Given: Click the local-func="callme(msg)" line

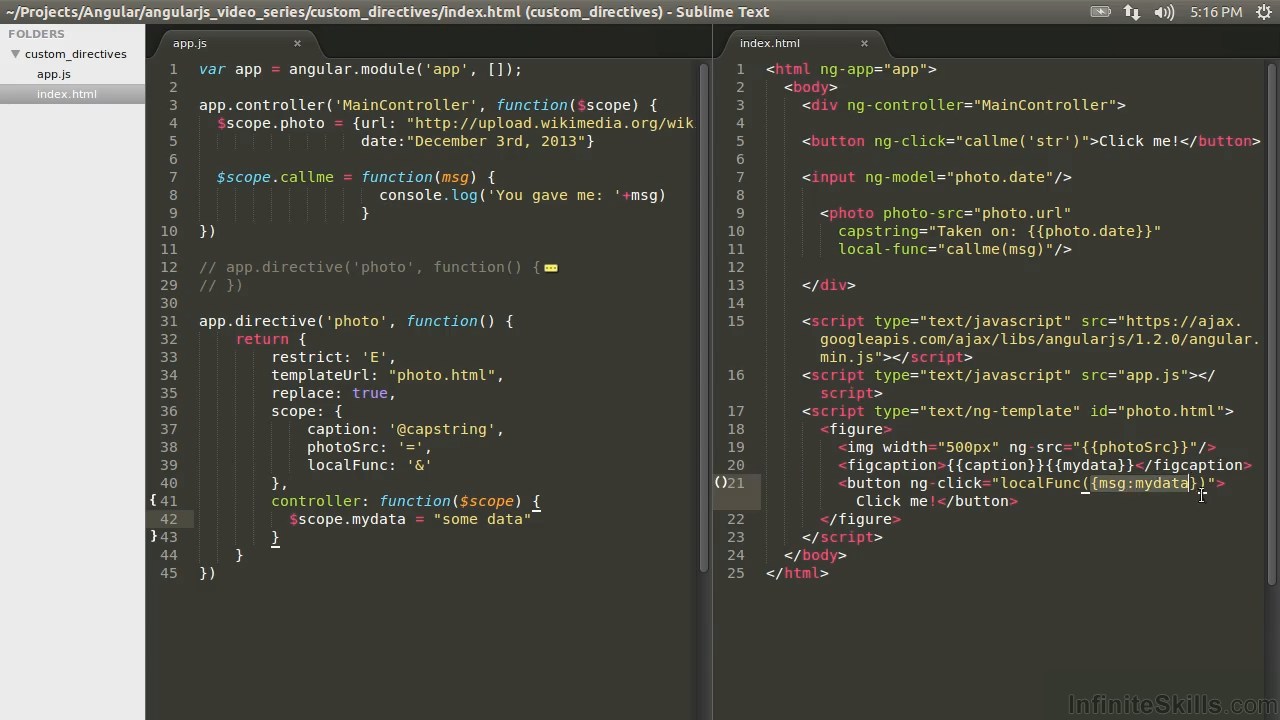Looking at the screenshot, I should (954, 249).
